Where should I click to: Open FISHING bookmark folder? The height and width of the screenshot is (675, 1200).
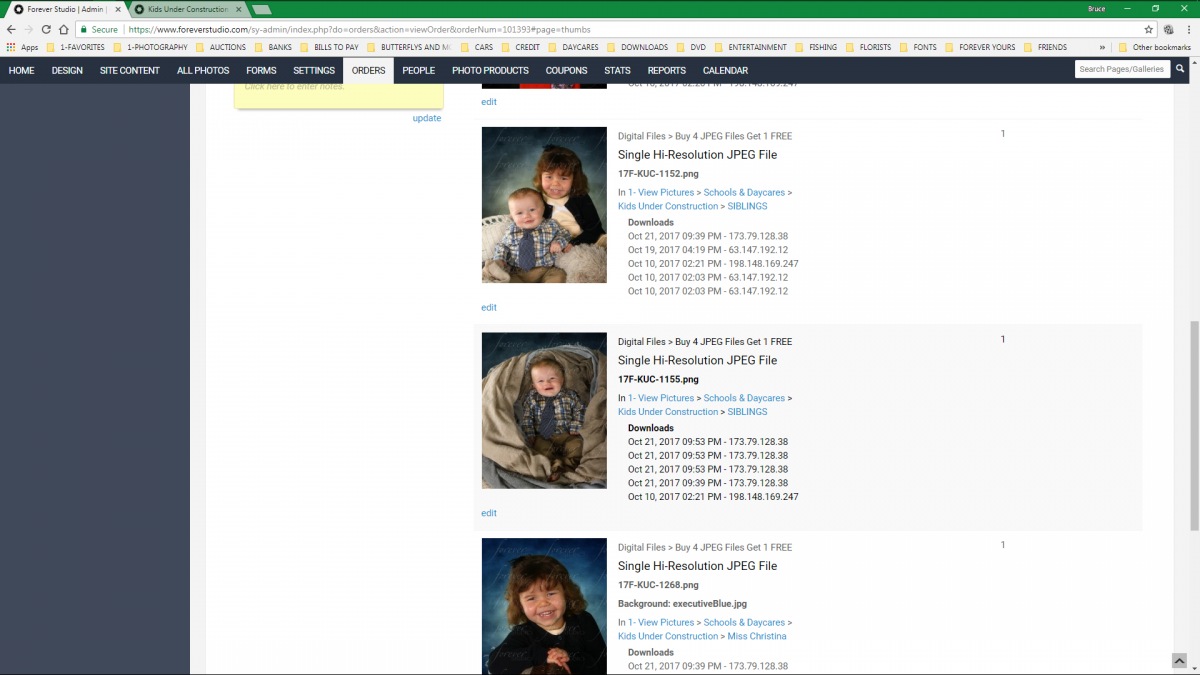pos(816,47)
